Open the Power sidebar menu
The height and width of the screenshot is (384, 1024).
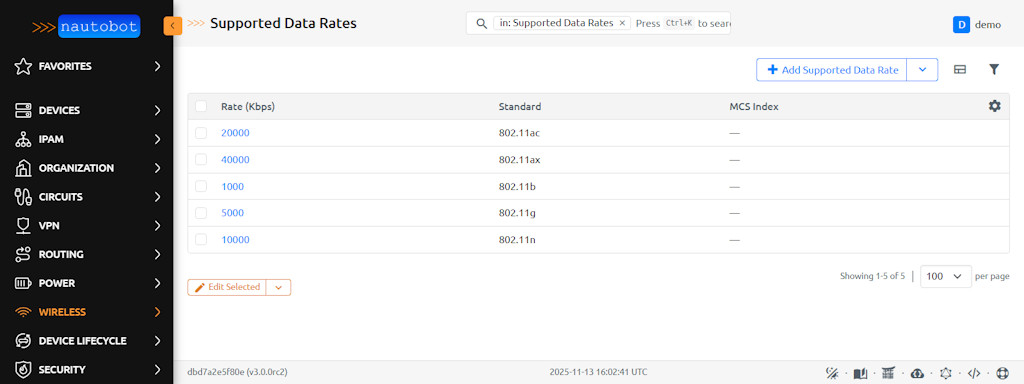point(86,283)
